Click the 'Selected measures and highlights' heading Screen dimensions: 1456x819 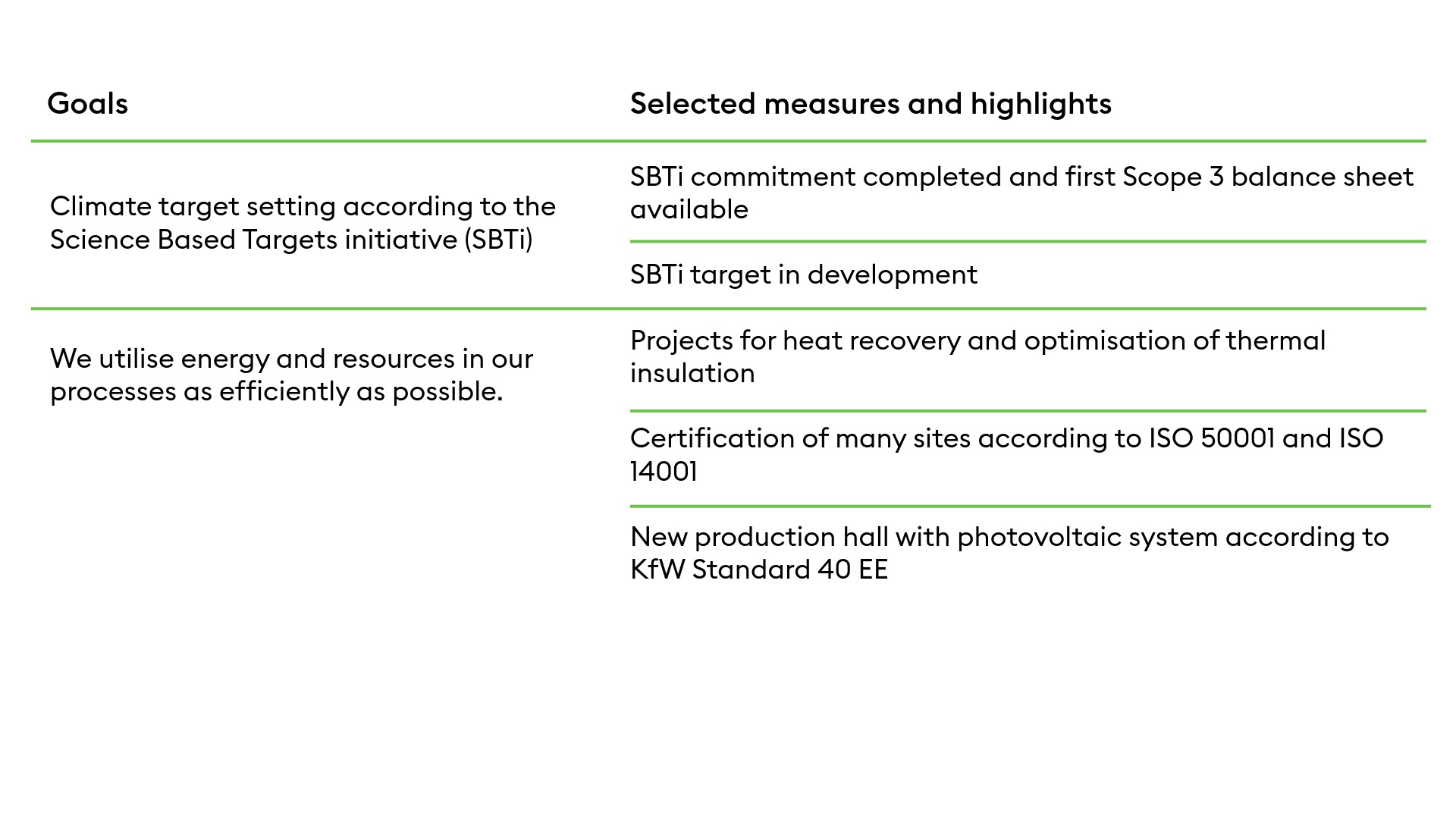pyautogui.click(x=870, y=104)
